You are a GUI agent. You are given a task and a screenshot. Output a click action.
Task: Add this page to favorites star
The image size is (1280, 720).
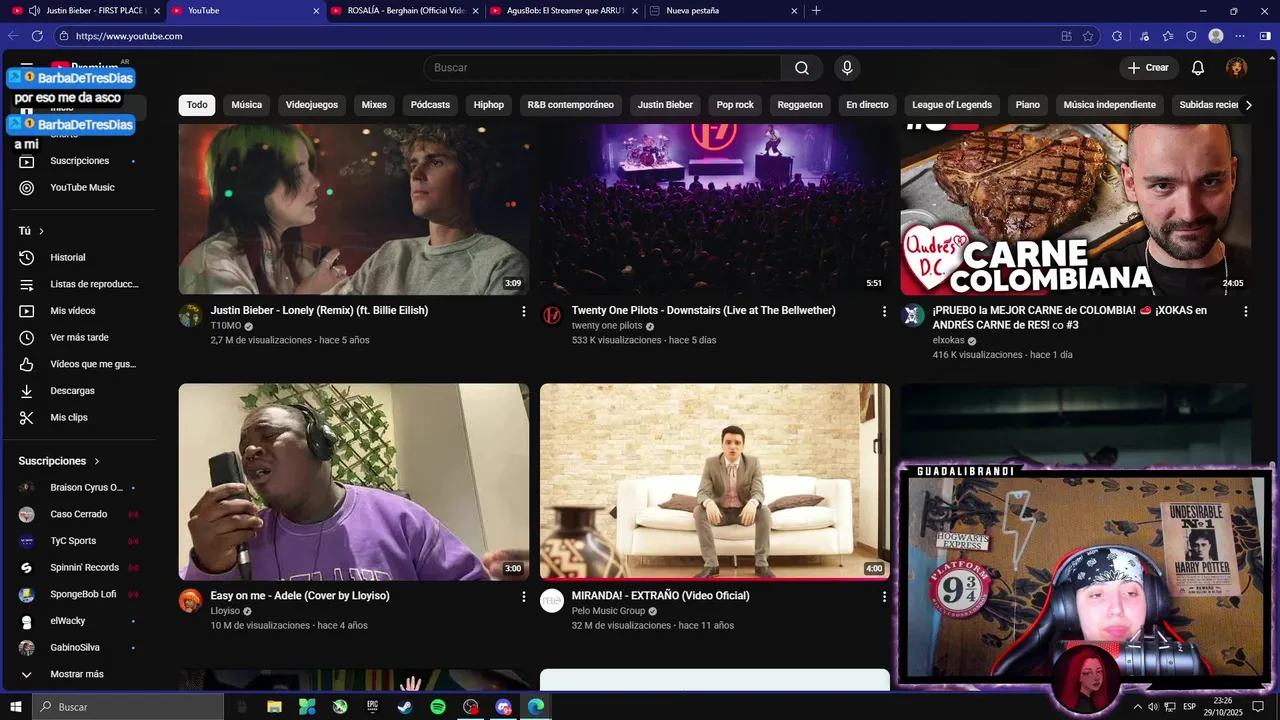tap(1088, 36)
